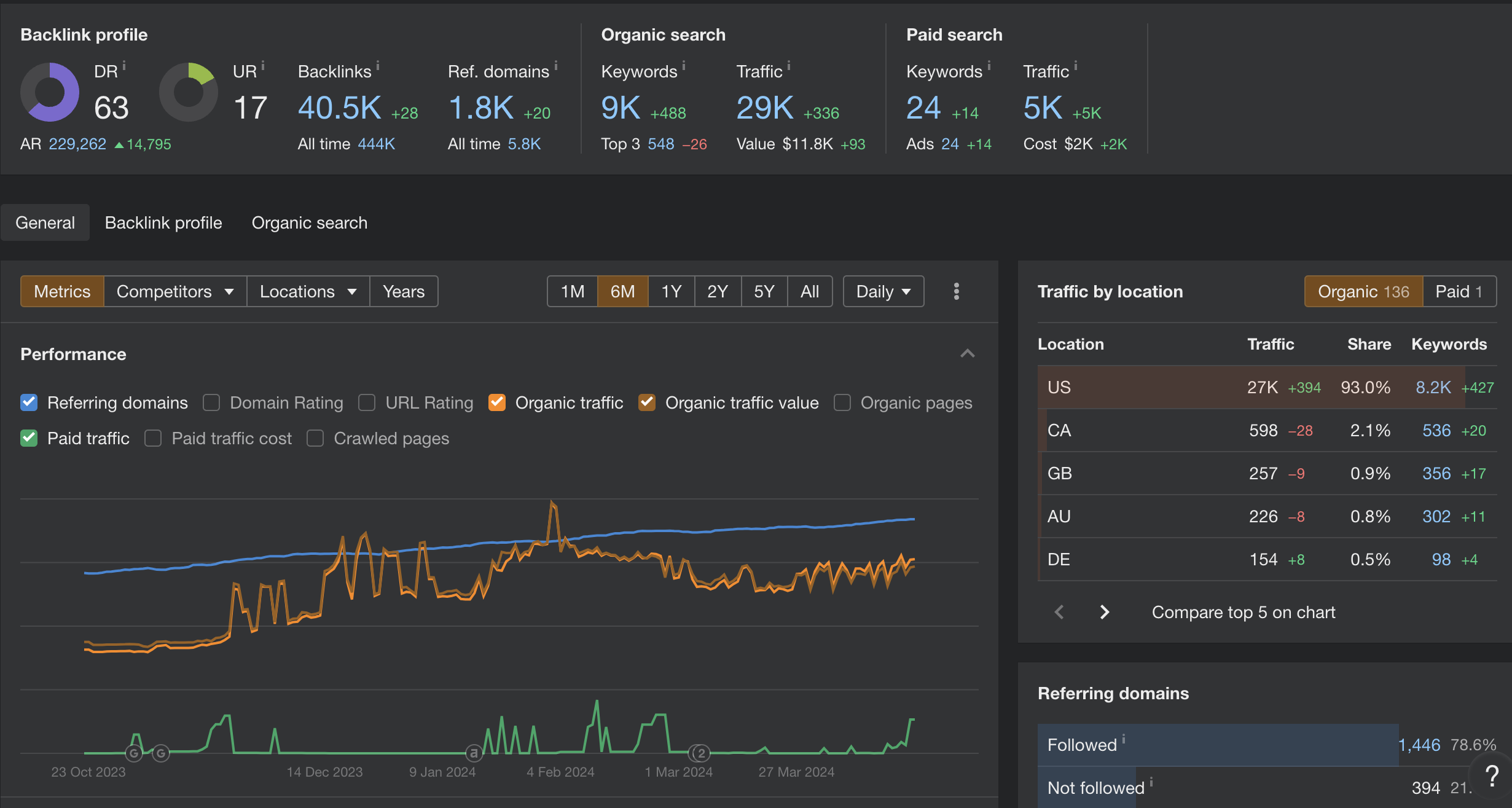
Task: Click the info icon beside Backlinks
Action: coord(378,65)
